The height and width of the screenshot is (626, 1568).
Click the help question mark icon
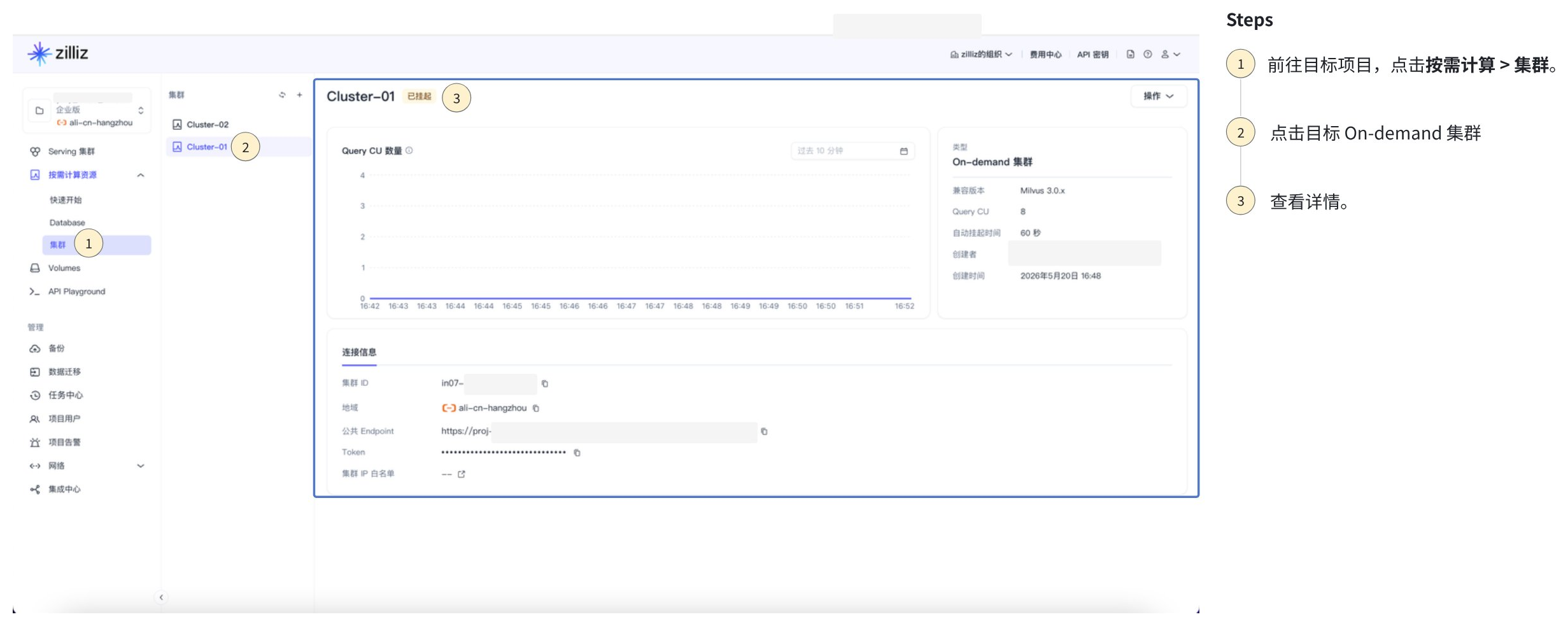click(x=1148, y=54)
